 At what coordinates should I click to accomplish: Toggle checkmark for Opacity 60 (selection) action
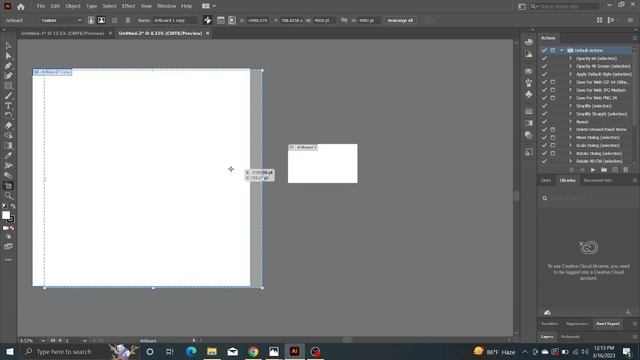(x=544, y=58)
